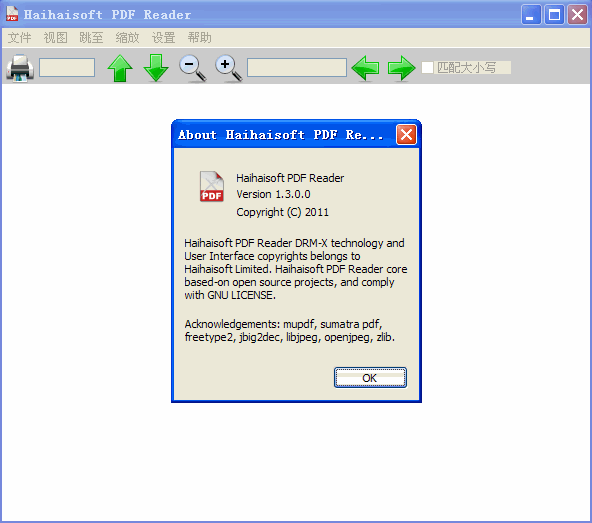Zoom out with minus magnifier
The image size is (592, 523).
pos(193,68)
